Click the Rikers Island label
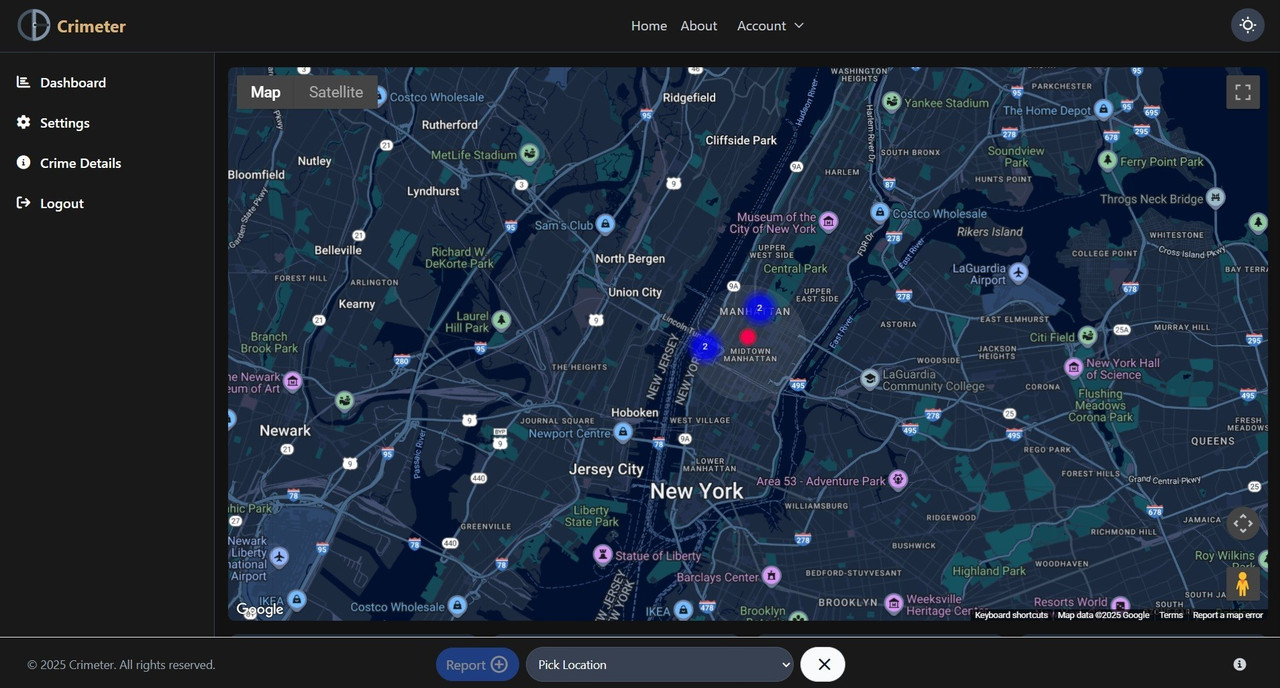This screenshot has height=688, width=1280. click(990, 232)
